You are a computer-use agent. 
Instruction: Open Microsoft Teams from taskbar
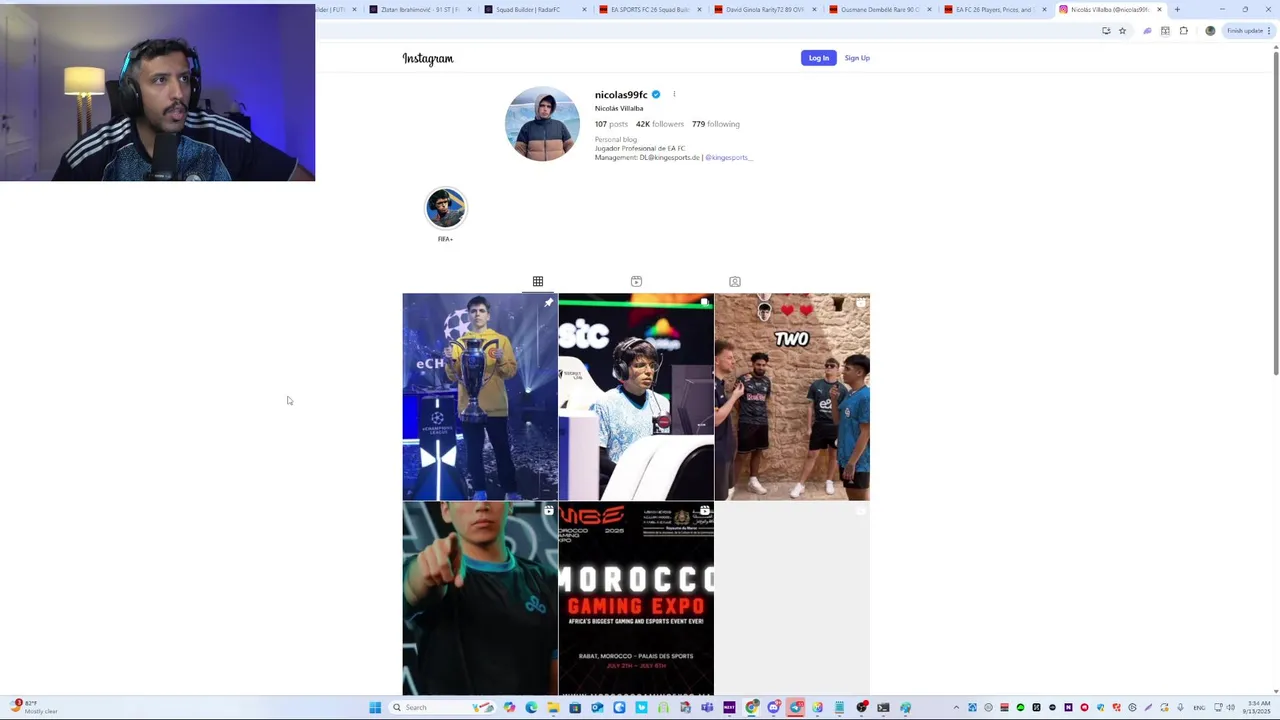[707, 707]
